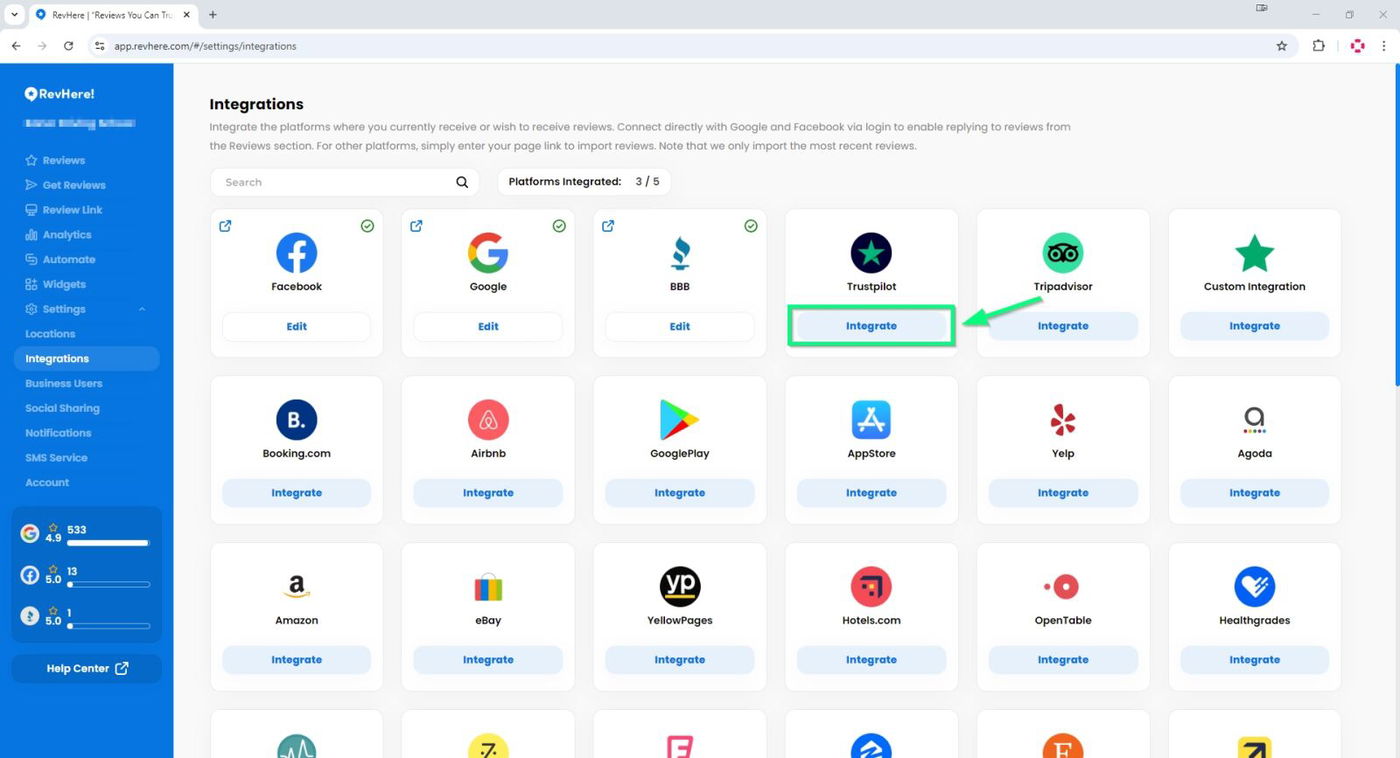Viewport: 1400px width, 758px height.
Task: Open BBB external link icon
Action: click(x=608, y=226)
